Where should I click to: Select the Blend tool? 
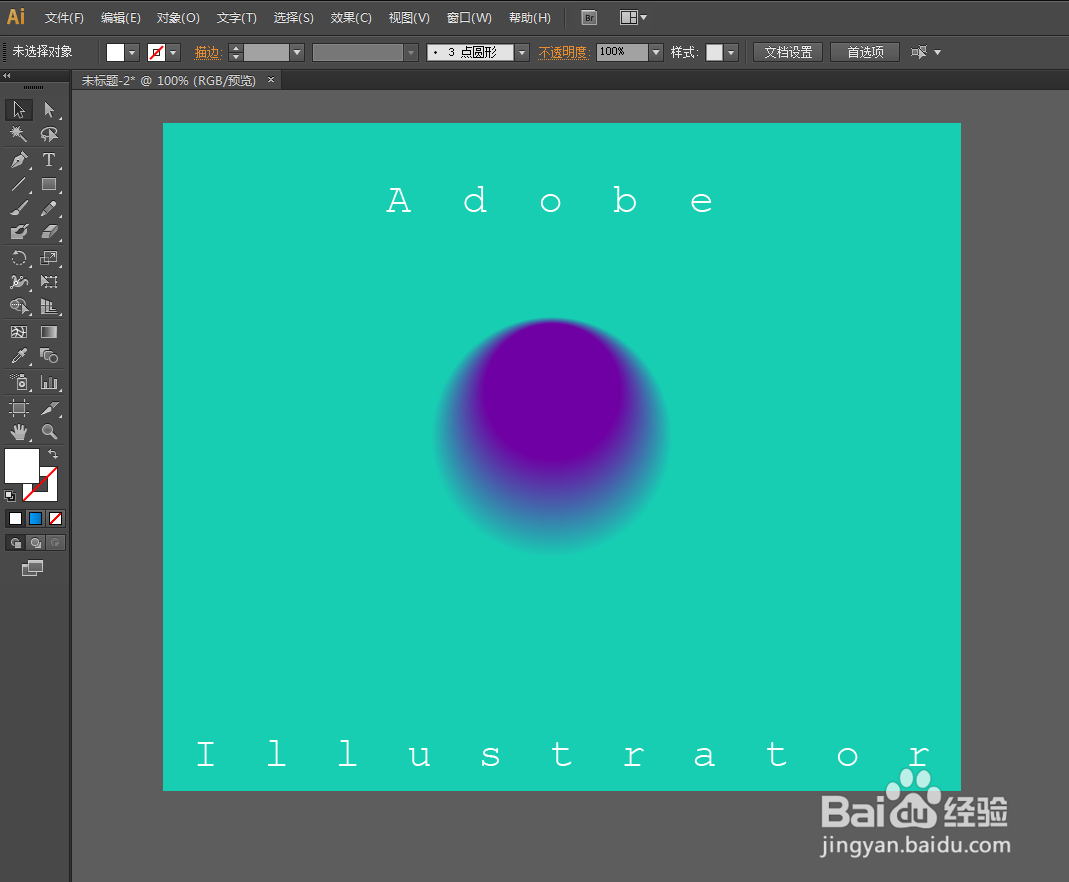tap(48, 356)
